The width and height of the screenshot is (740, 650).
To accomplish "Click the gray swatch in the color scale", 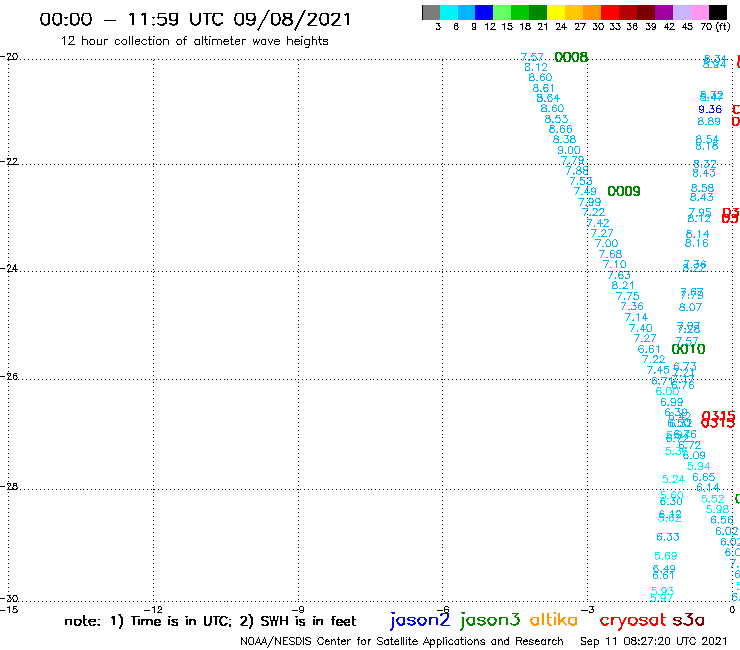I will (431, 12).
